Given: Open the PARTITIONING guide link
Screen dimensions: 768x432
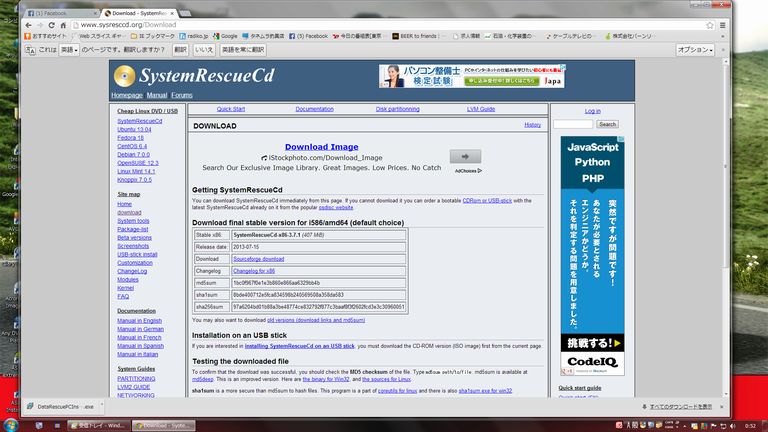Looking at the screenshot, I should (136, 379).
